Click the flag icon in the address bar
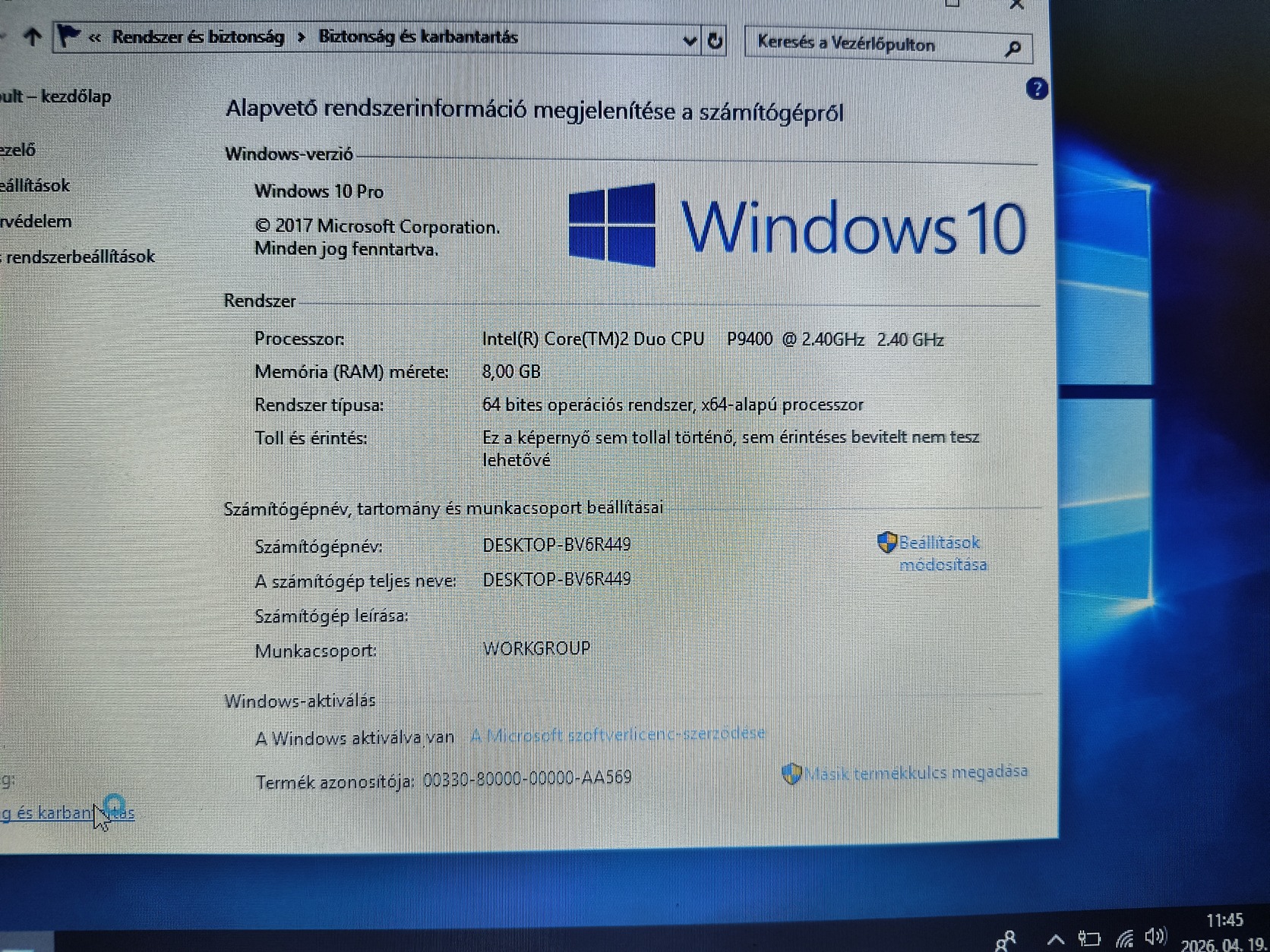Image resolution: width=1270 pixels, height=952 pixels. pos(68,35)
